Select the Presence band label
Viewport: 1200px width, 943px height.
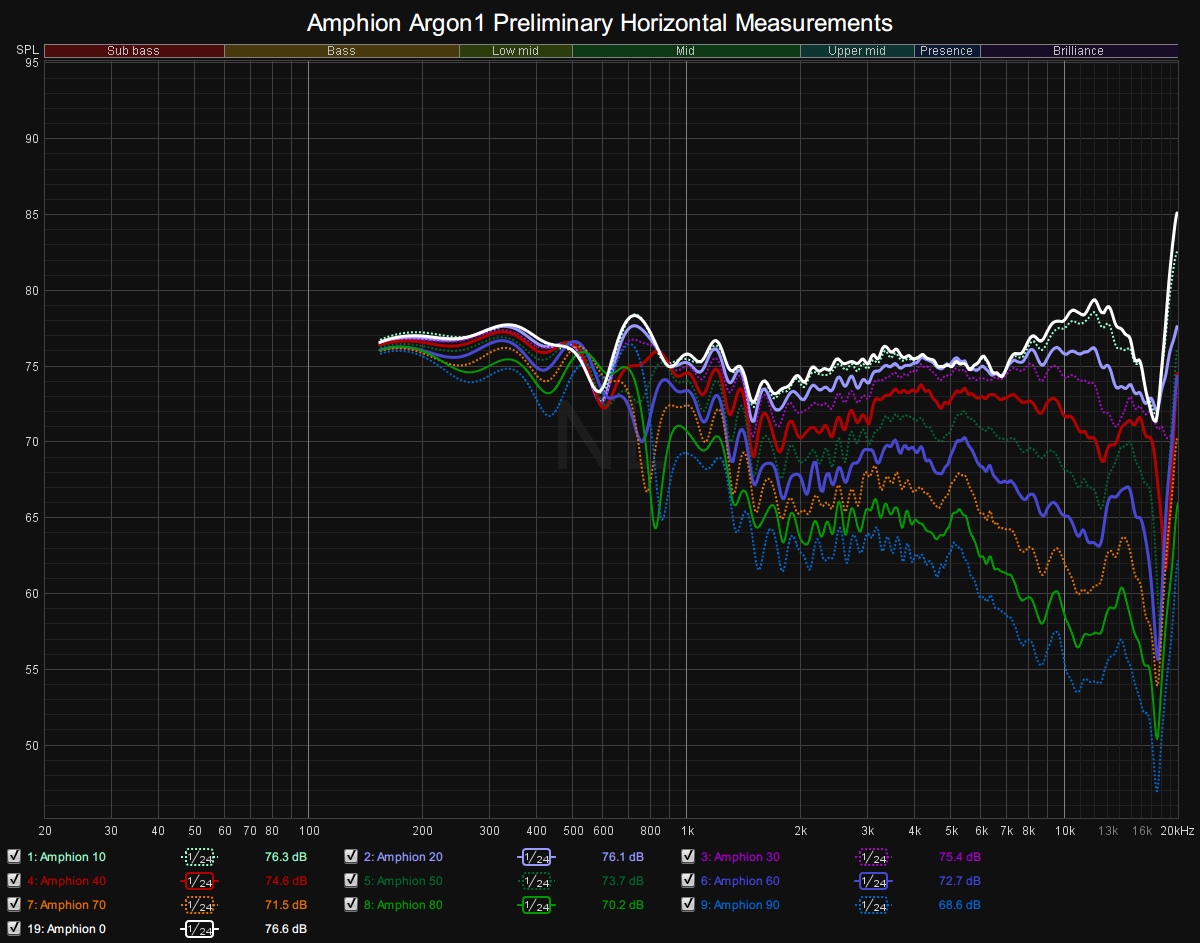(947, 51)
